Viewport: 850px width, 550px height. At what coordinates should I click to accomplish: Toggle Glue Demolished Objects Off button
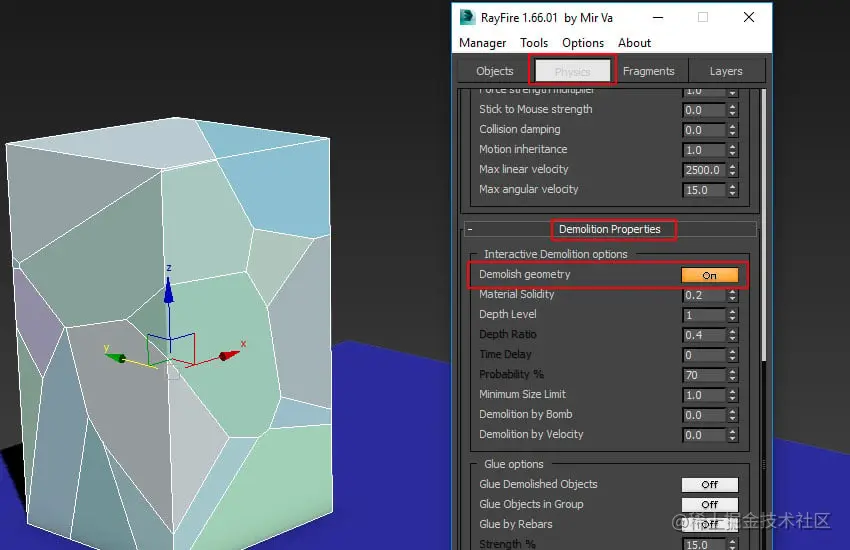point(710,484)
